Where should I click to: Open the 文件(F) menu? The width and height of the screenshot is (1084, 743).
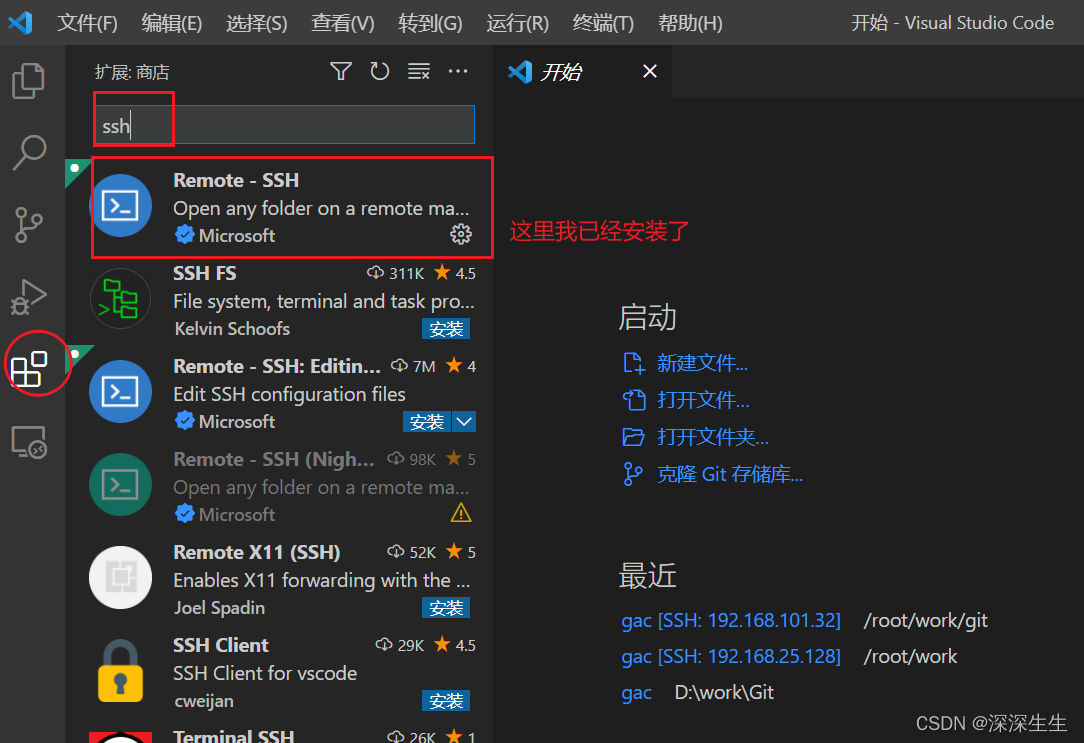(x=87, y=23)
